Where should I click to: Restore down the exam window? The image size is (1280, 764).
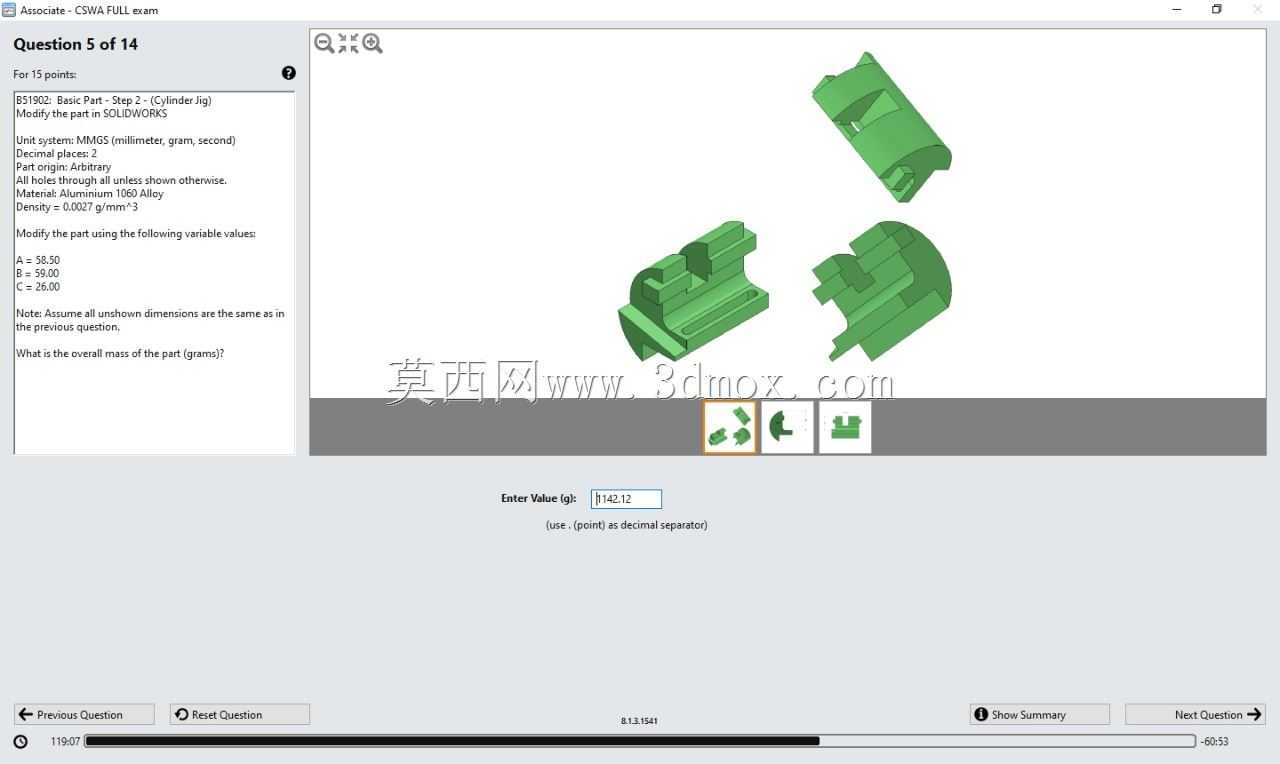[1217, 10]
